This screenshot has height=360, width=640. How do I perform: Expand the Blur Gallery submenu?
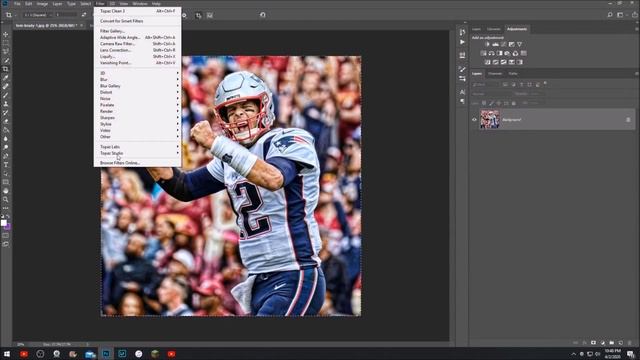point(138,86)
